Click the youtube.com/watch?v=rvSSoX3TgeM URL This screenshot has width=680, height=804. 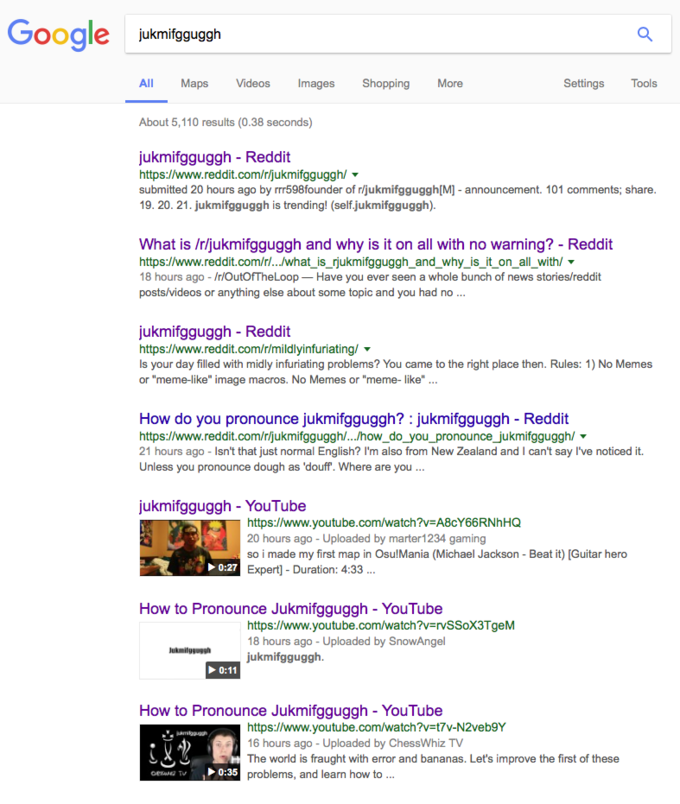tap(381, 626)
